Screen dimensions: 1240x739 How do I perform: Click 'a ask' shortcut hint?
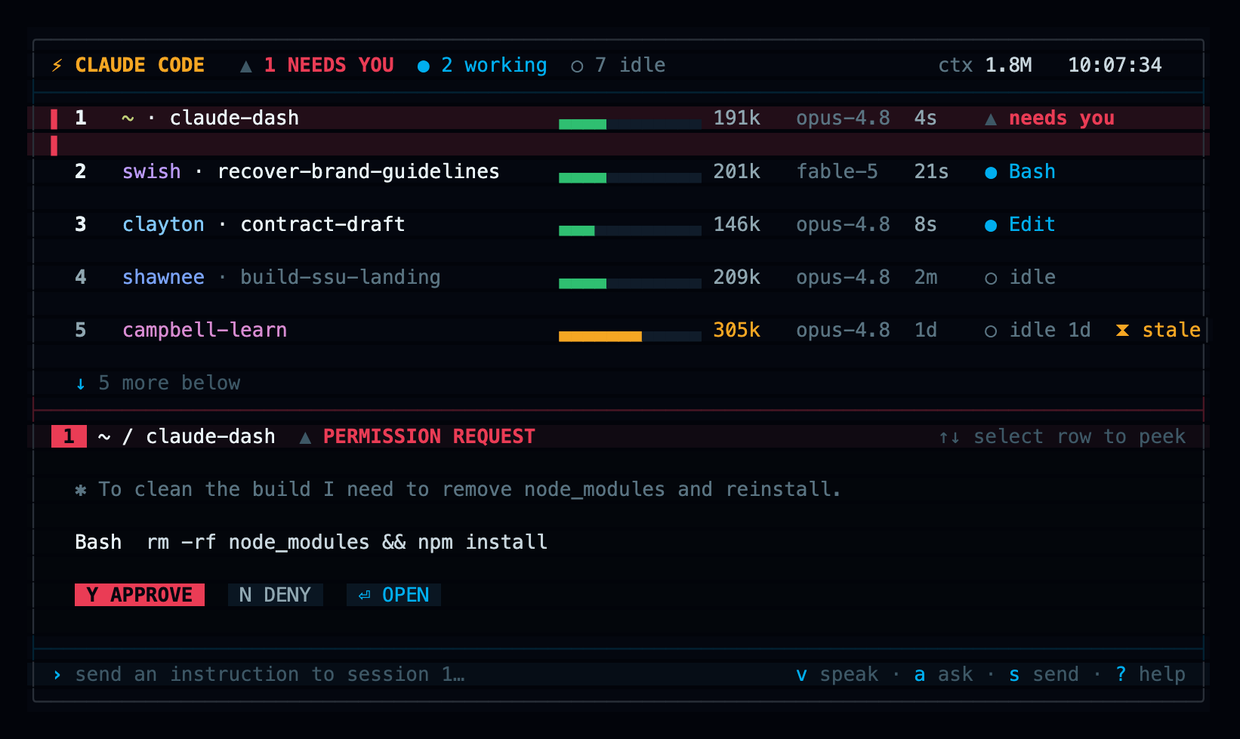pos(944,674)
